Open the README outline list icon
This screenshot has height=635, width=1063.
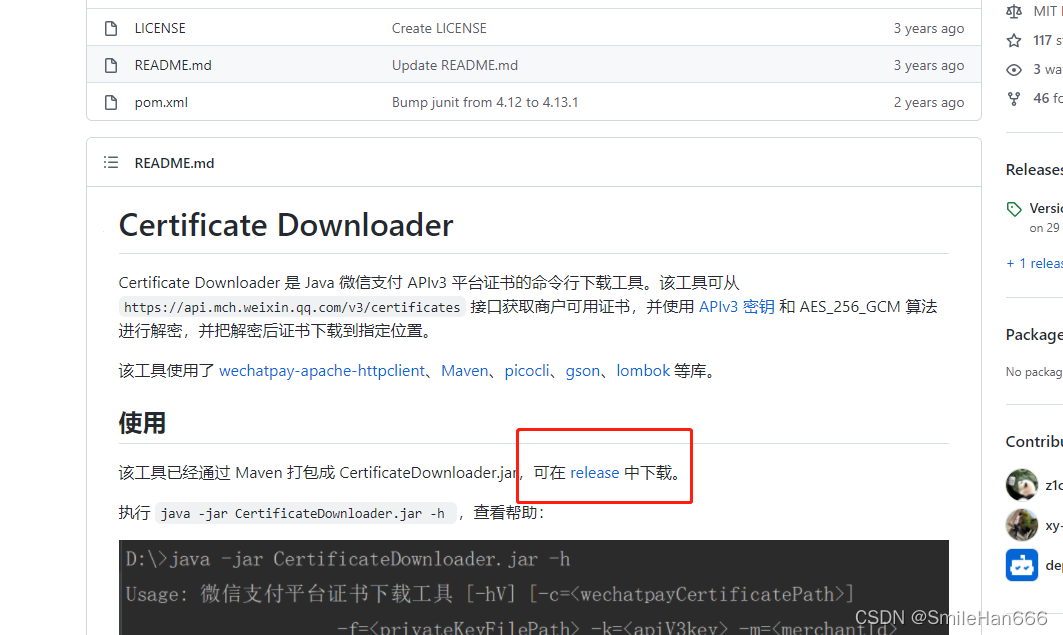[x=111, y=163]
